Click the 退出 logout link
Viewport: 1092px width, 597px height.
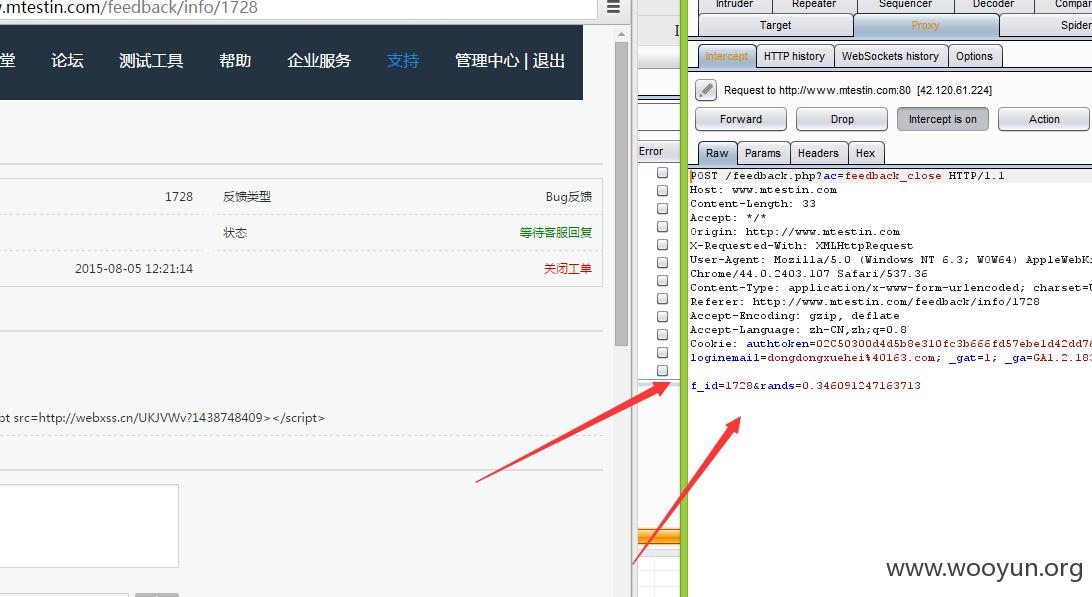(x=549, y=61)
